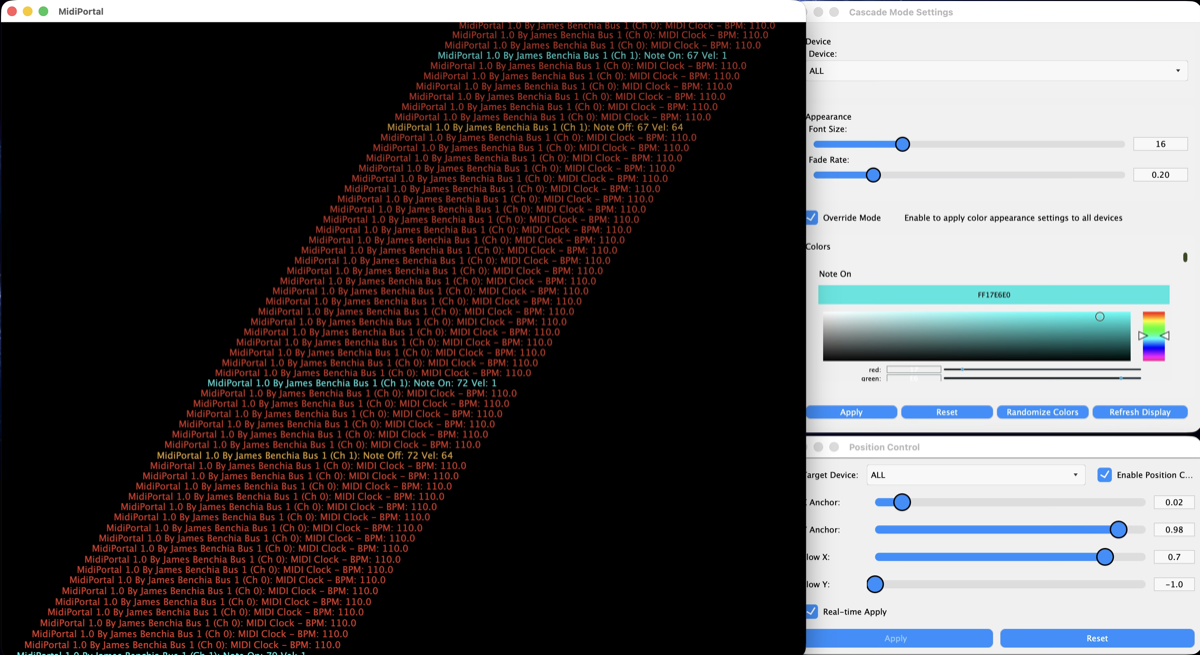Open the Device dropdown in Cascade Mode Settings
1200x655 pixels.
coord(997,71)
